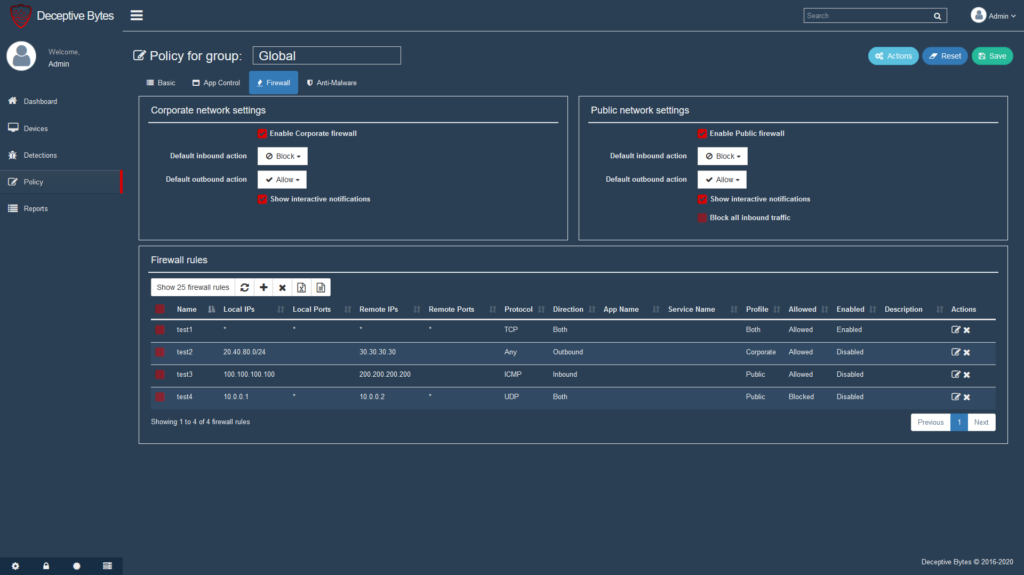Delete the test4 firewall rule
Screen dimensions: 1024x575
[967, 397]
